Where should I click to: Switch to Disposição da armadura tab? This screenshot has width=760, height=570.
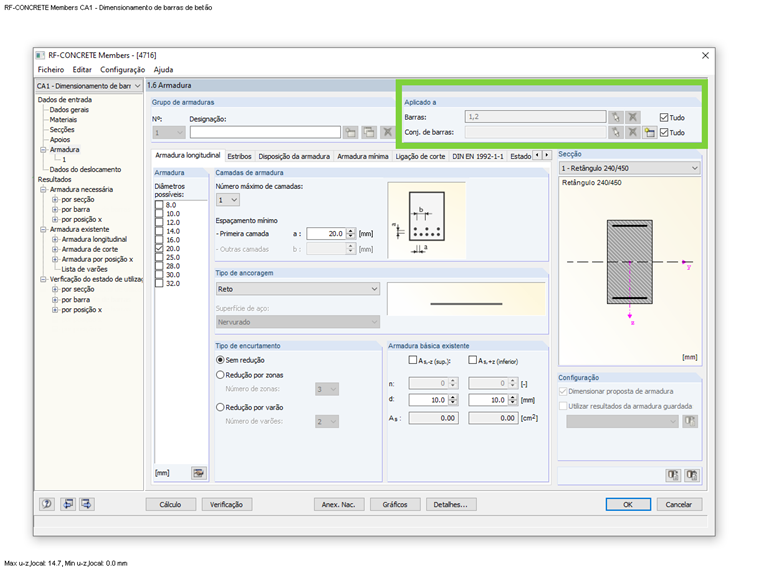(x=294, y=157)
